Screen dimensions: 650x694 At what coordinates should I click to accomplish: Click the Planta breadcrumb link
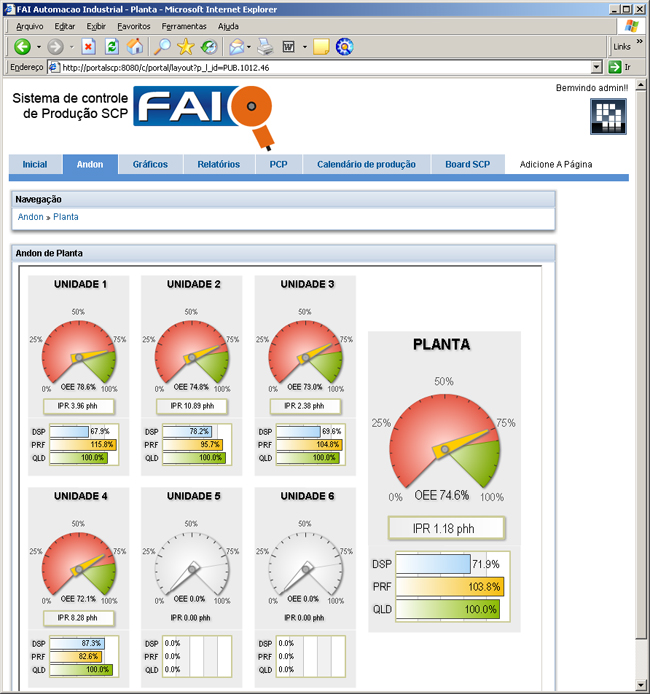tap(66, 216)
